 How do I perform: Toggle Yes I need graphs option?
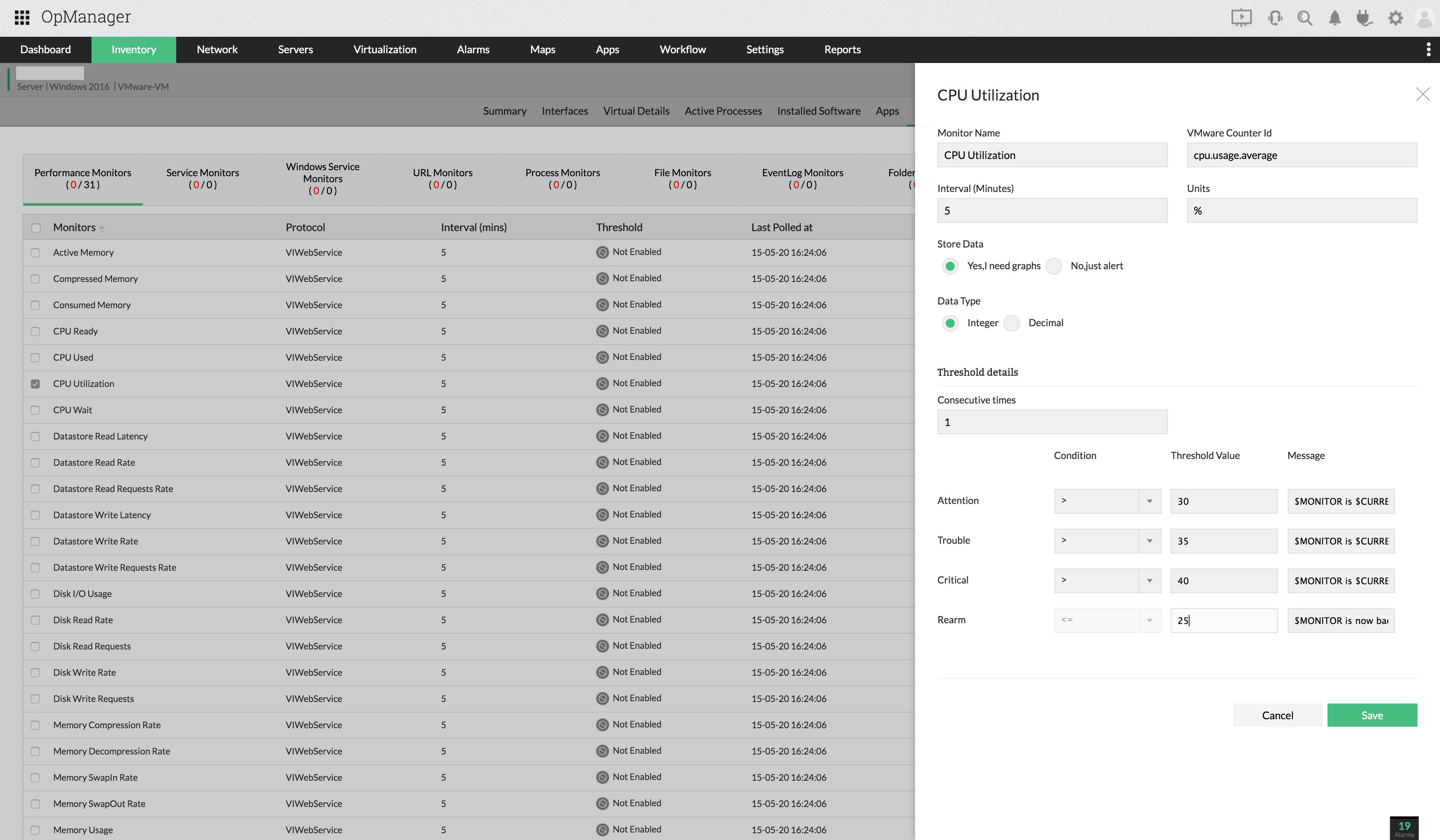[950, 266]
